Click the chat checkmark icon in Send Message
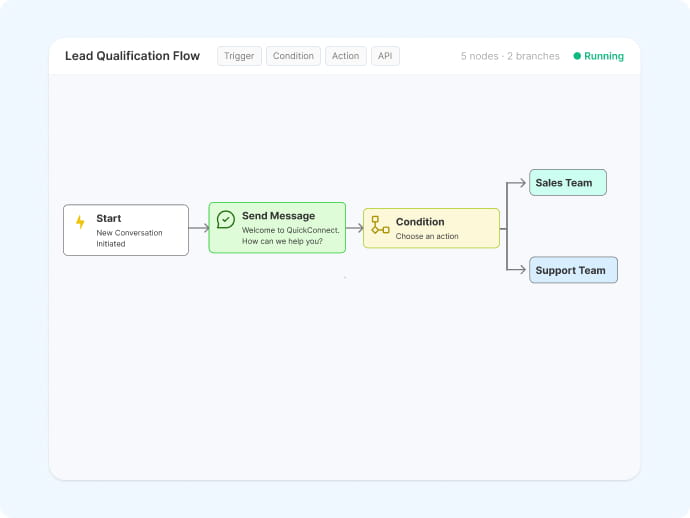The image size is (690, 518). 226,219
